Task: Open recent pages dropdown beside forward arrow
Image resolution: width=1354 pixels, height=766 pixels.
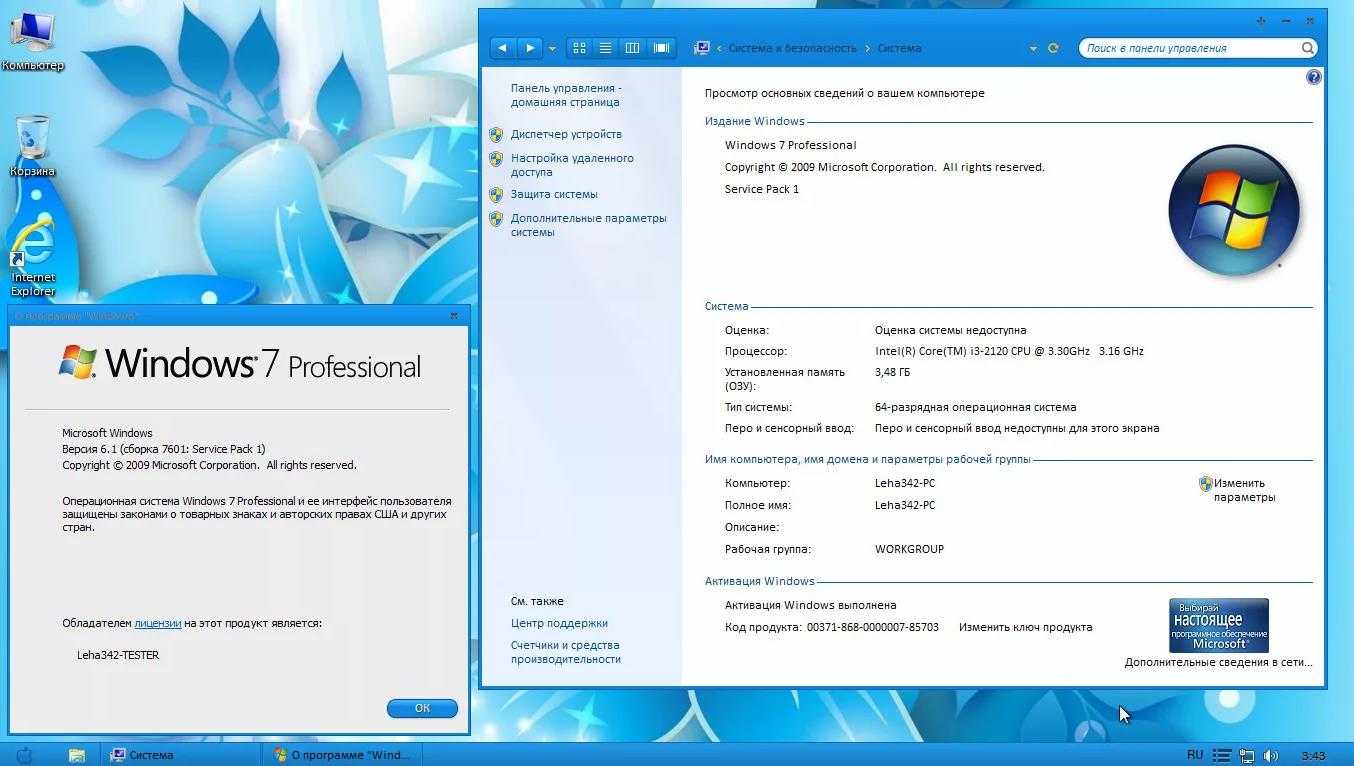Action: 552,48
